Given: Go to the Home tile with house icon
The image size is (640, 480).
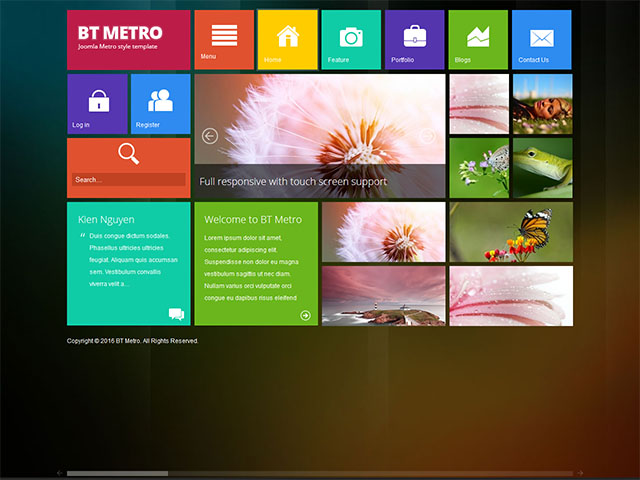Looking at the screenshot, I should (x=287, y=40).
